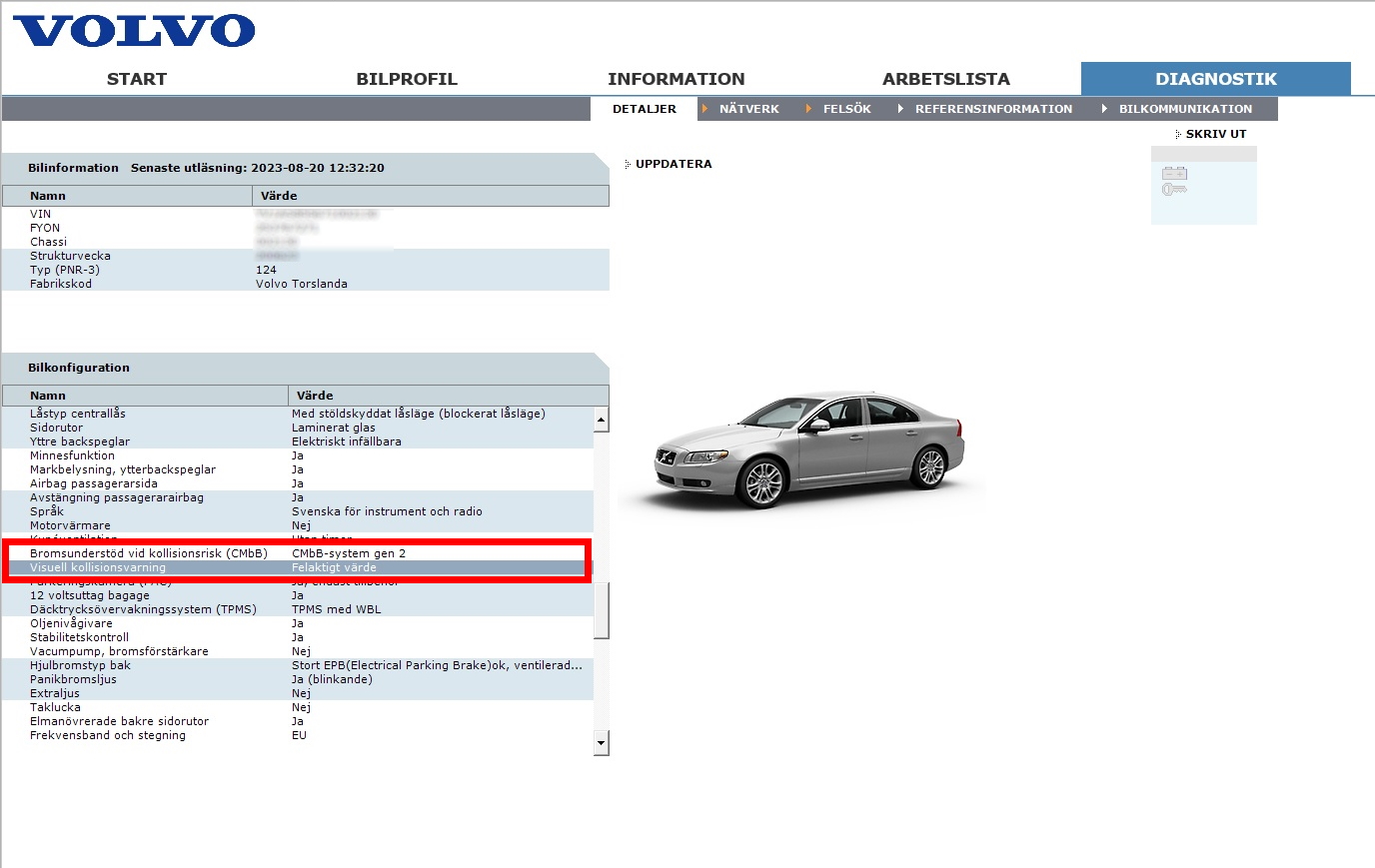Select Vacumpump, bromsförstärkare row
The width and height of the screenshot is (1375, 868).
point(298,651)
